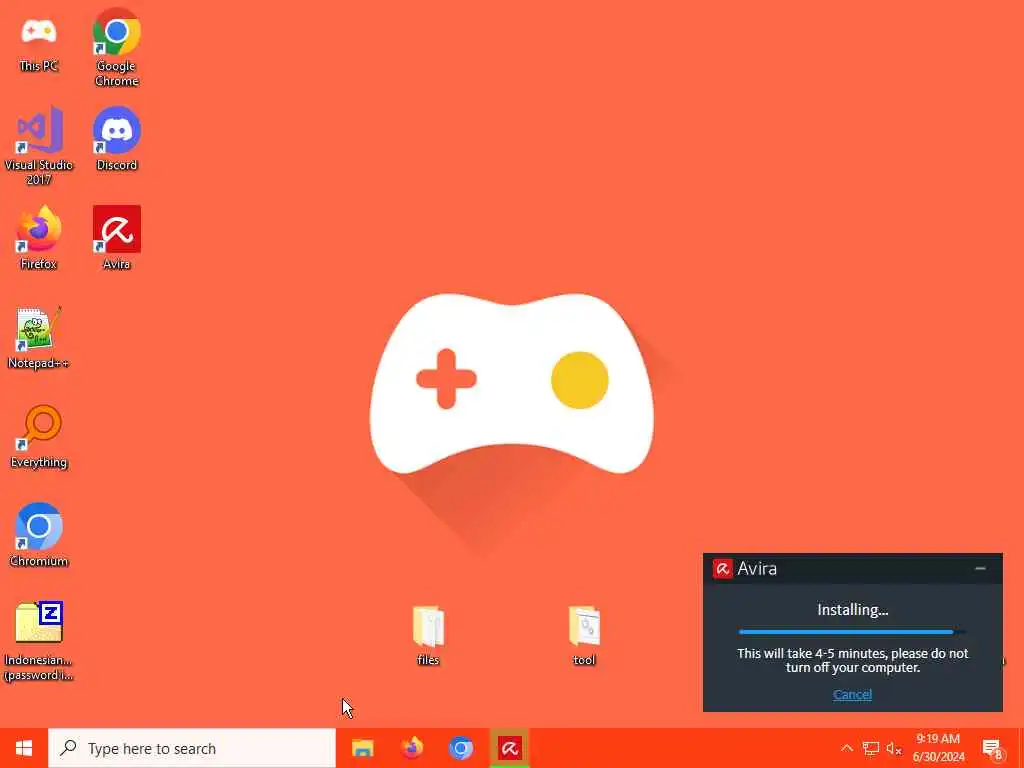This screenshot has width=1024, height=768.
Task: Select the Google Chrome desktop shortcut
Action: click(117, 47)
